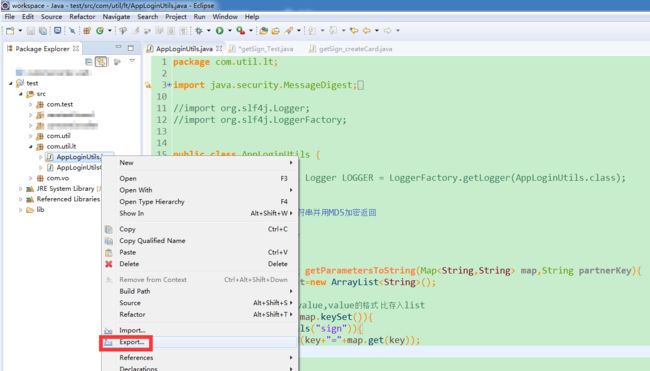Open the Show In submenu

pos(199,213)
